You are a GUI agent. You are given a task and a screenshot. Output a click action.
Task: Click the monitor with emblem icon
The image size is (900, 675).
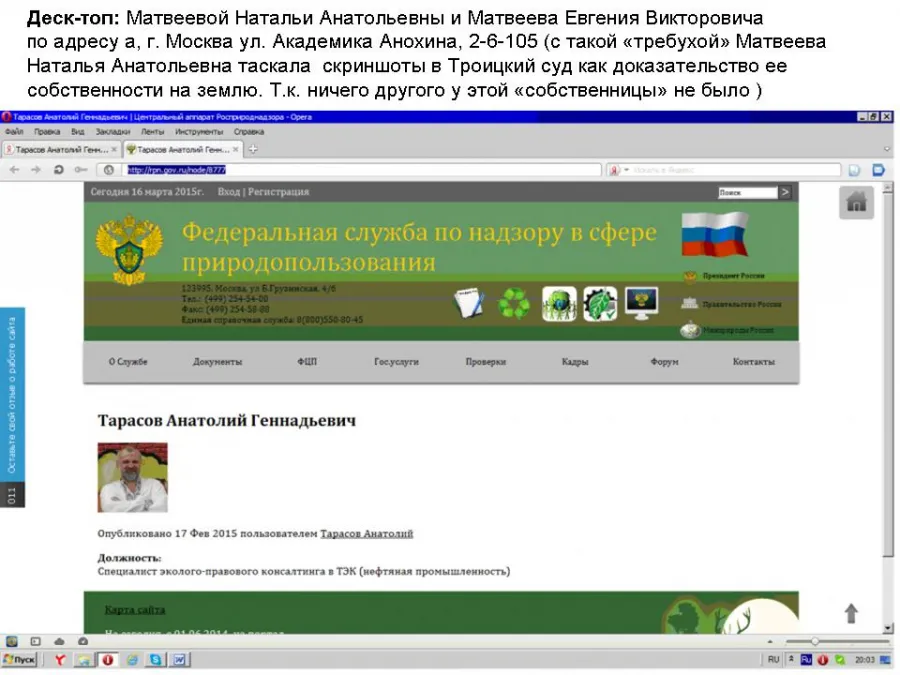pyautogui.click(x=642, y=303)
